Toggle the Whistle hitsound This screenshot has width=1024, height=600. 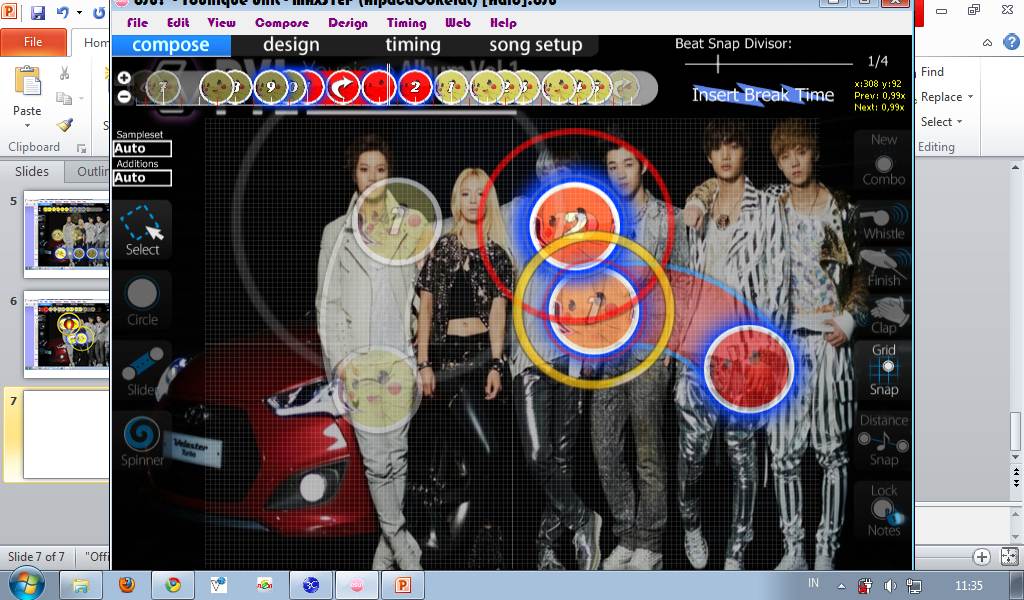click(x=883, y=221)
